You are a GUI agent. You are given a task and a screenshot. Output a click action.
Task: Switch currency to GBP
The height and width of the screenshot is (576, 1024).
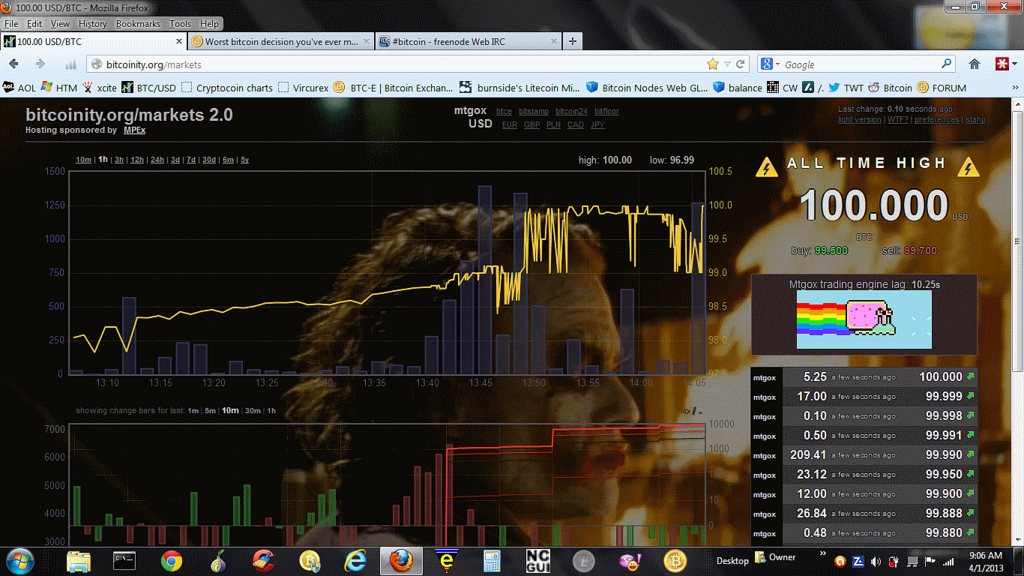coord(532,125)
